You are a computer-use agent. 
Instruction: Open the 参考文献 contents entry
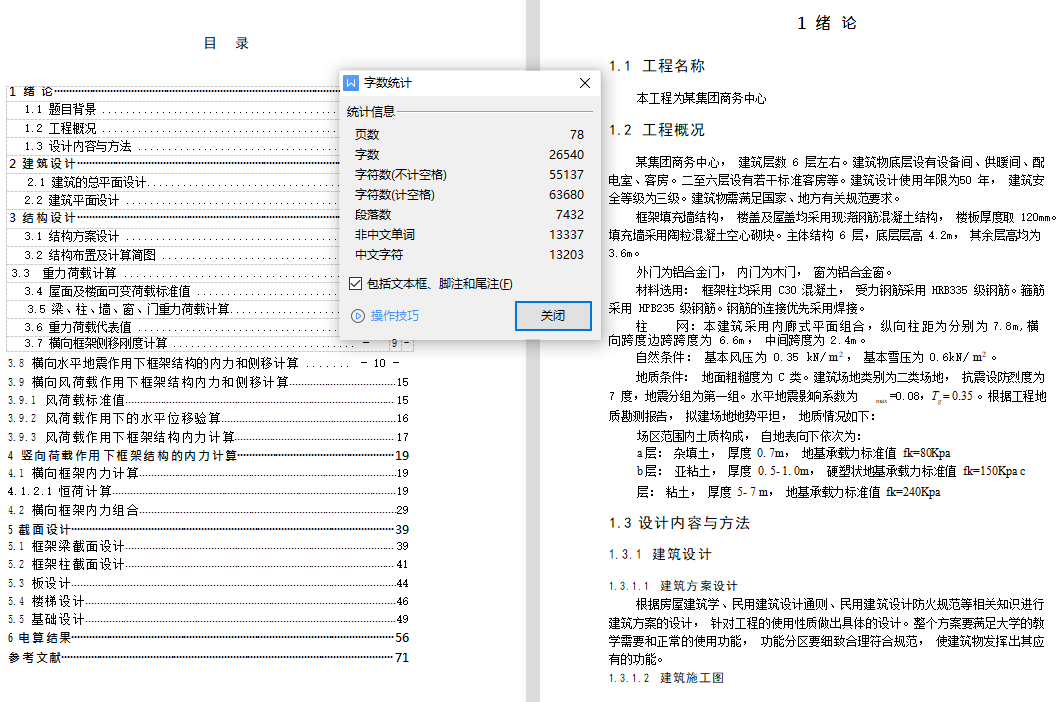35,657
